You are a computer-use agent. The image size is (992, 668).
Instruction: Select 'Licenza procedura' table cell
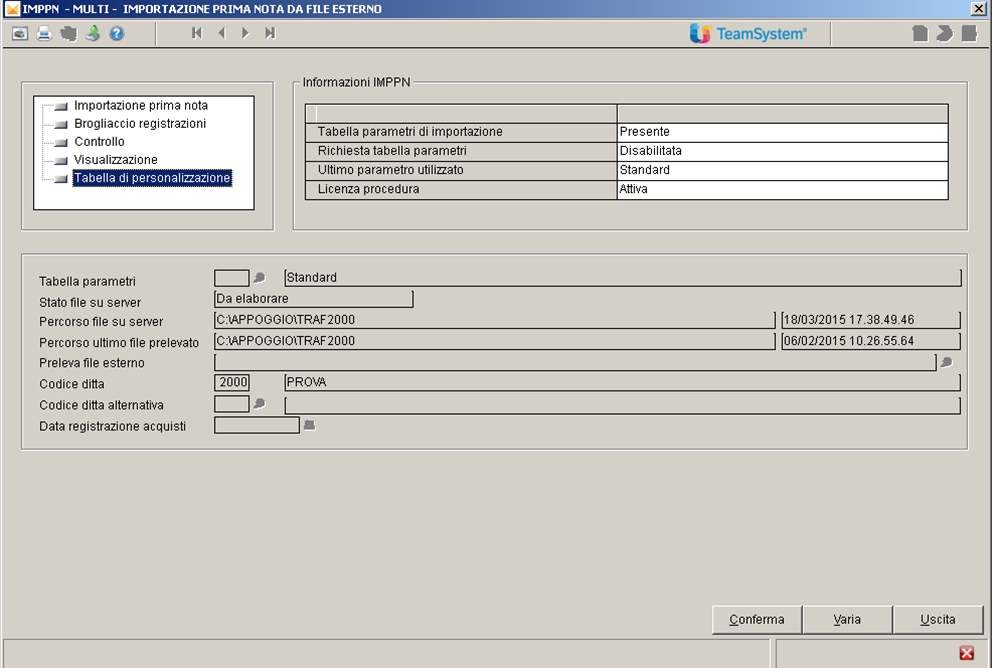(x=461, y=189)
